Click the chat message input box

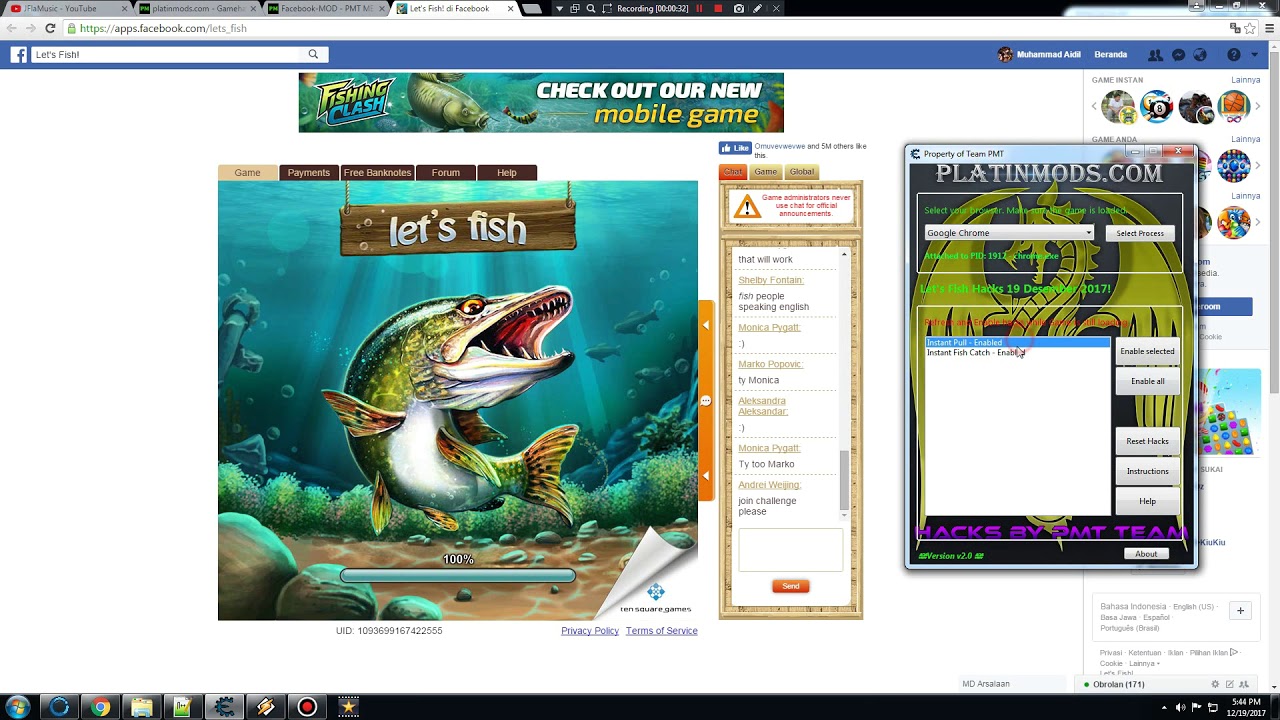790,550
